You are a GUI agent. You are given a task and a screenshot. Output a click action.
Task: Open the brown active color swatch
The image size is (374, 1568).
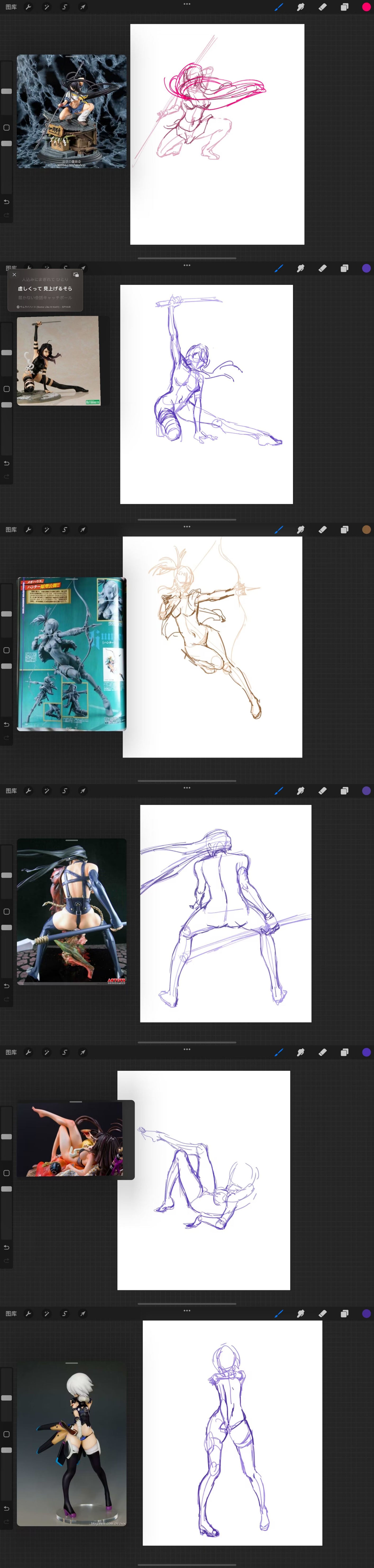pos(366,530)
